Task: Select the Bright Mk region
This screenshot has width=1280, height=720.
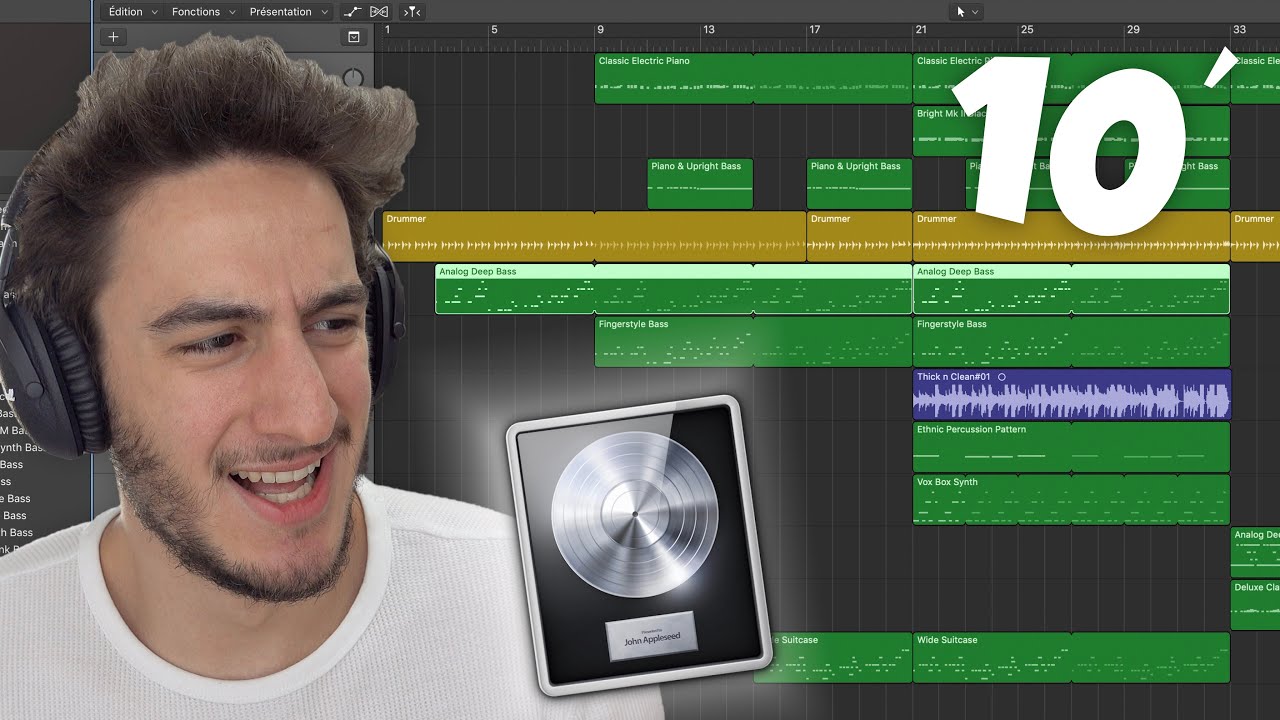Action: click(1071, 131)
